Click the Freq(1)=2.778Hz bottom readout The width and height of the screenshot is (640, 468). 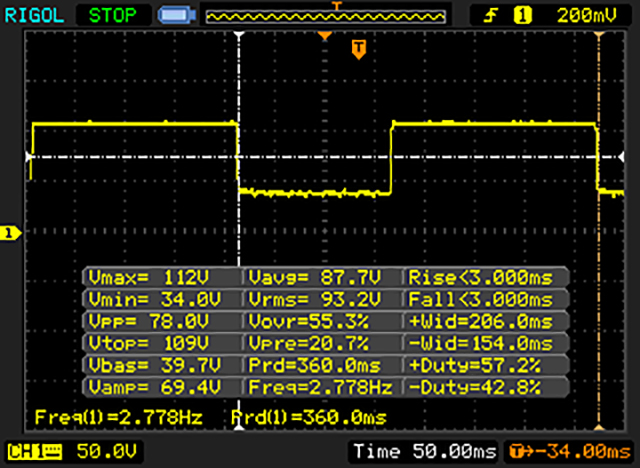[x=119, y=417]
